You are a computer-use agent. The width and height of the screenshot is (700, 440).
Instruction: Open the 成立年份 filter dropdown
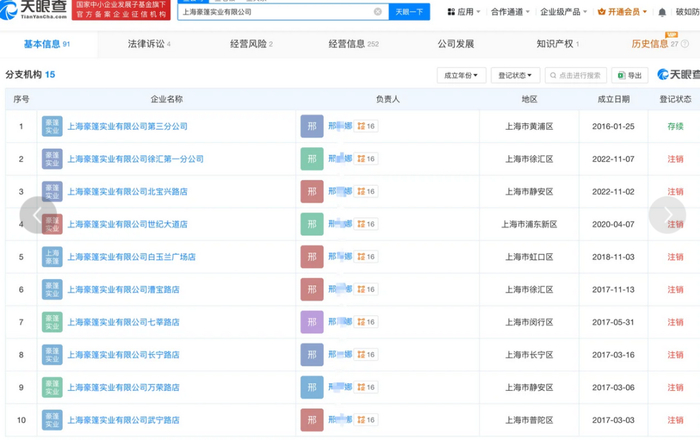tap(461, 75)
